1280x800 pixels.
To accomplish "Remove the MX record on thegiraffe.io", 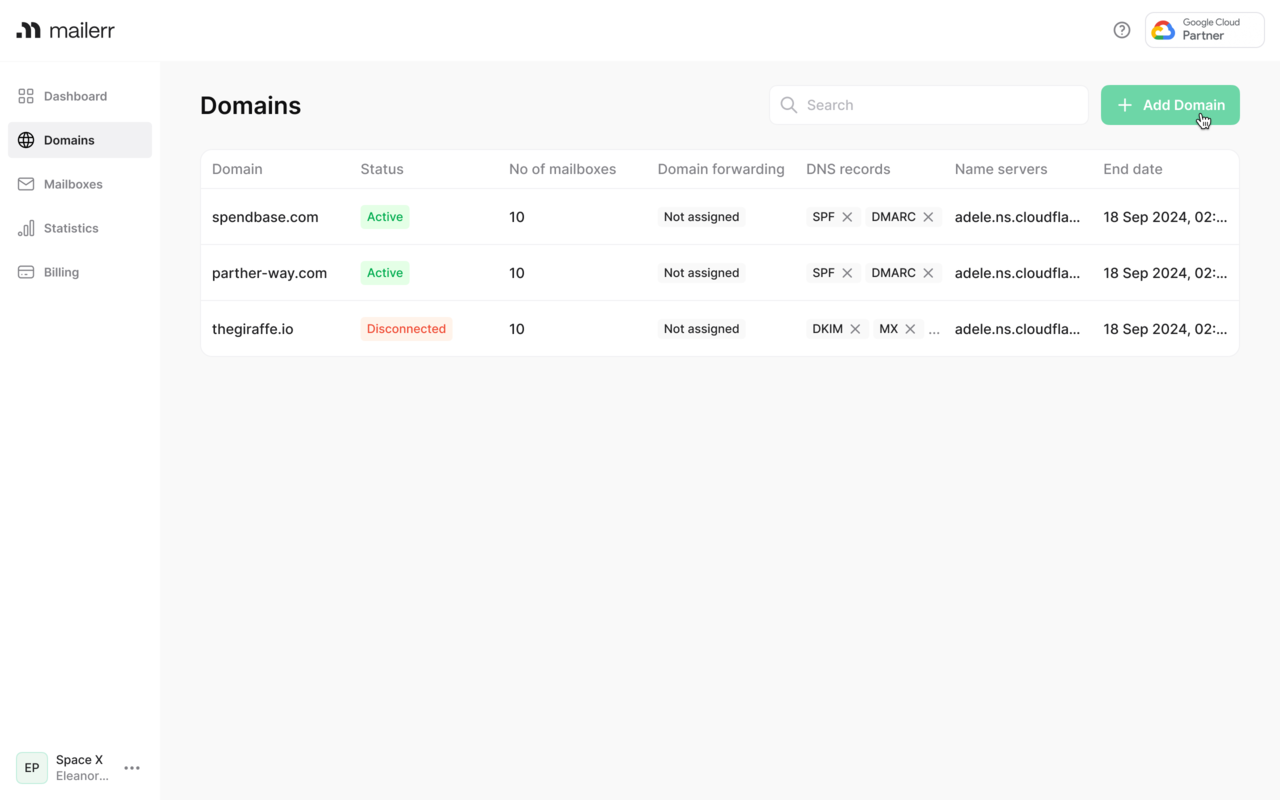I will coord(910,329).
